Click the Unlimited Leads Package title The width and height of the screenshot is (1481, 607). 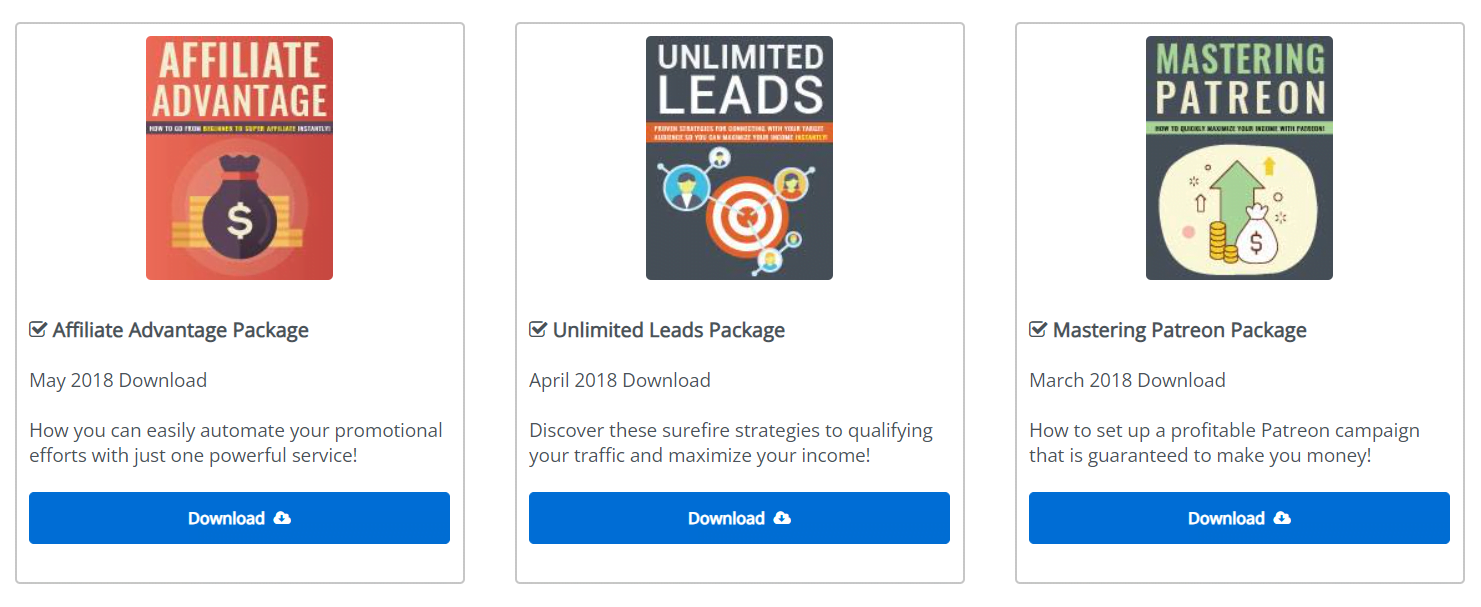pyautogui.click(x=668, y=330)
